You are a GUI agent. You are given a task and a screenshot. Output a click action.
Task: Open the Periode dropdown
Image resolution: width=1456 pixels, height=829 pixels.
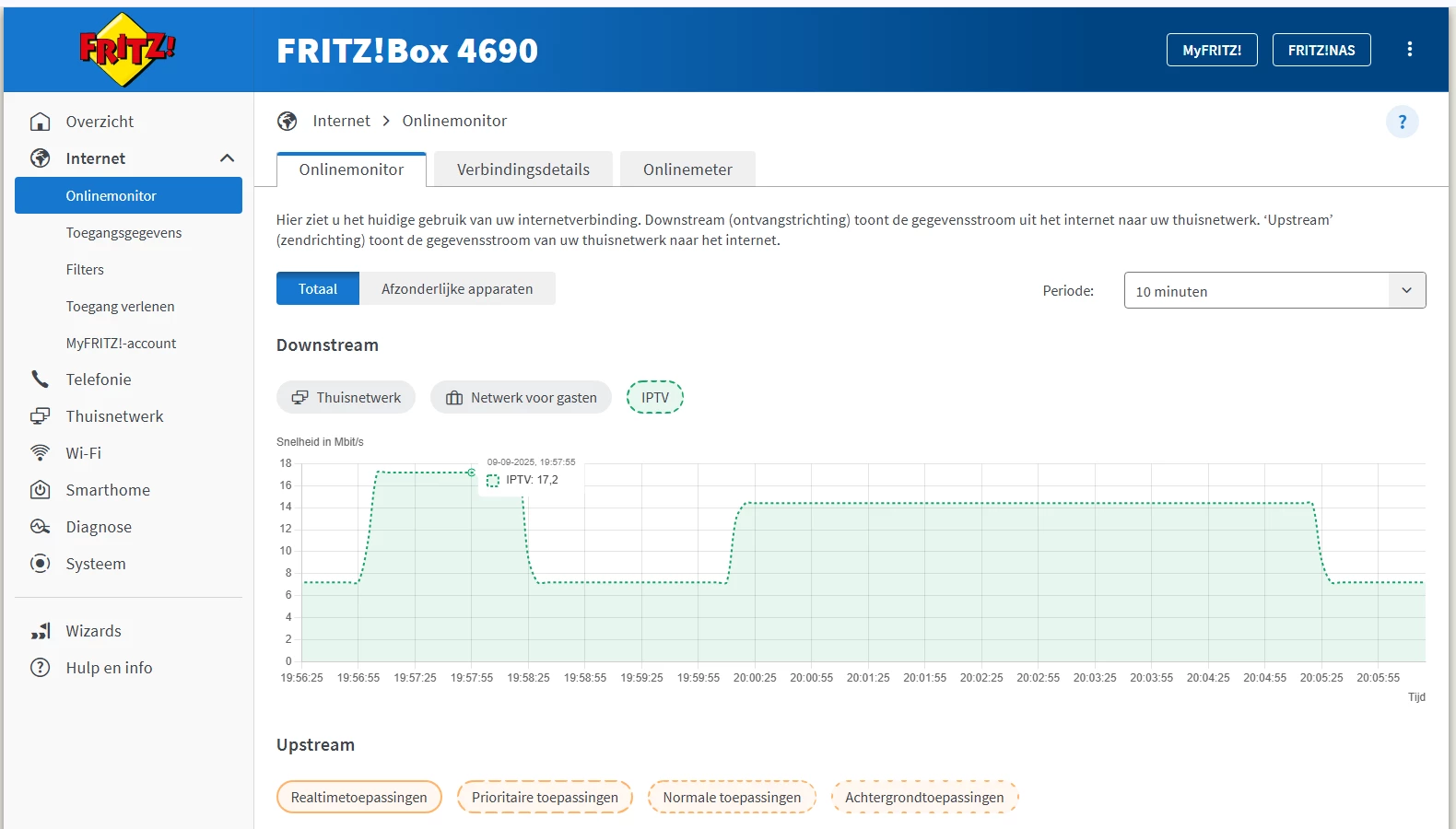pyautogui.click(x=1274, y=290)
